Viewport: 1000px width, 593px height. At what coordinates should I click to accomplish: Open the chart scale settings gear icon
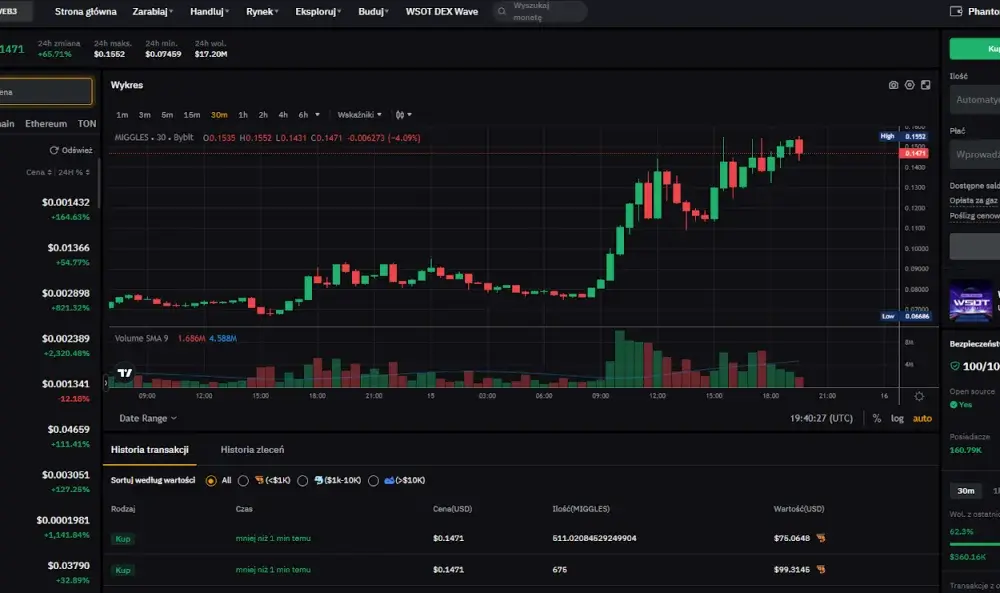(x=919, y=397)
